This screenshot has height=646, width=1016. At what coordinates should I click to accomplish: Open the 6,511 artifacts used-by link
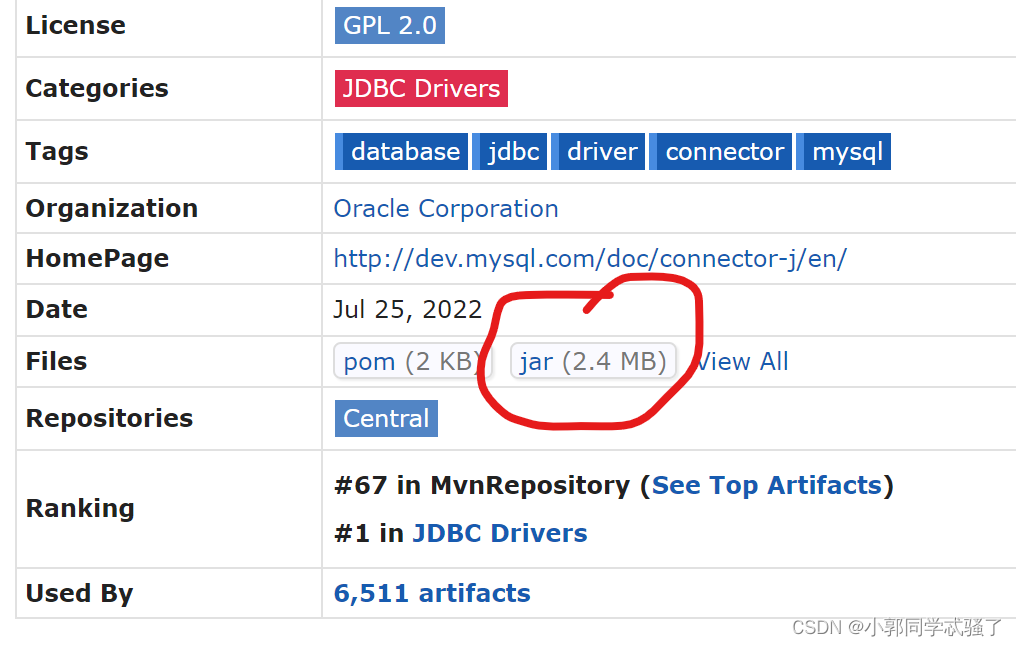click(432, 594)
